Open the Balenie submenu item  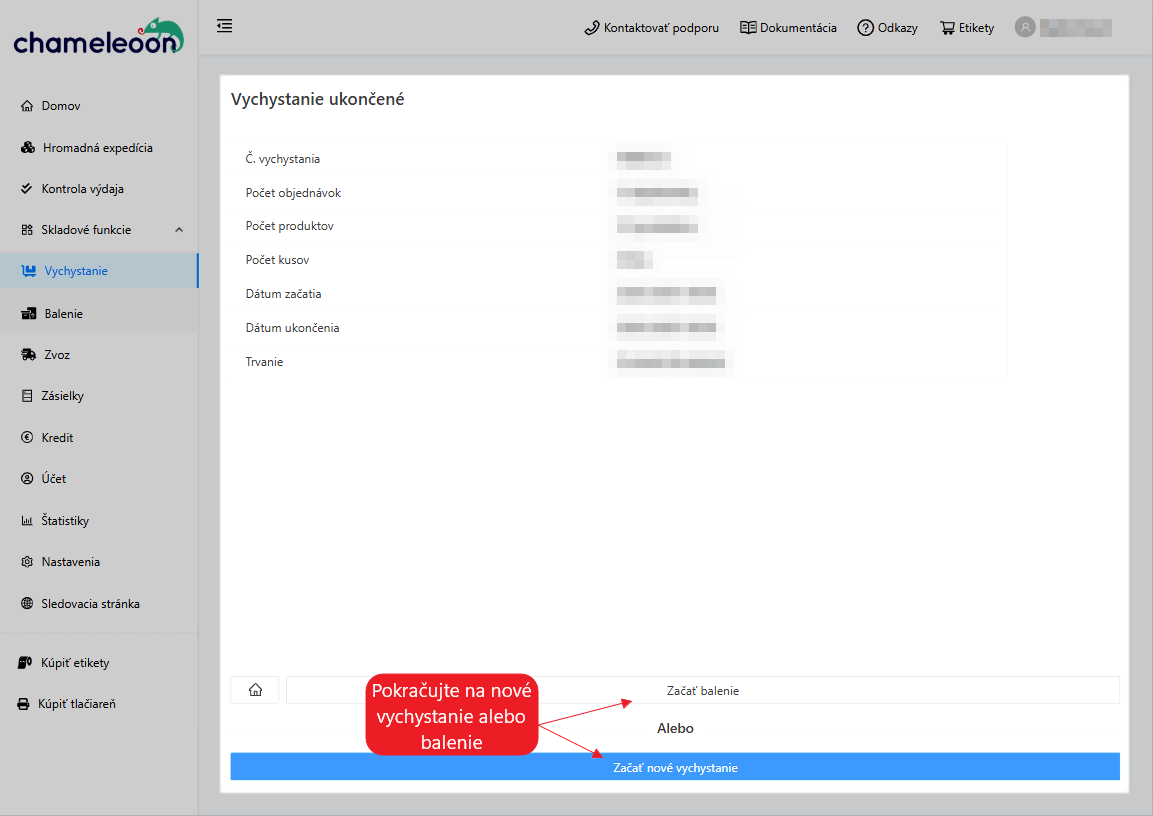[63, 314]
